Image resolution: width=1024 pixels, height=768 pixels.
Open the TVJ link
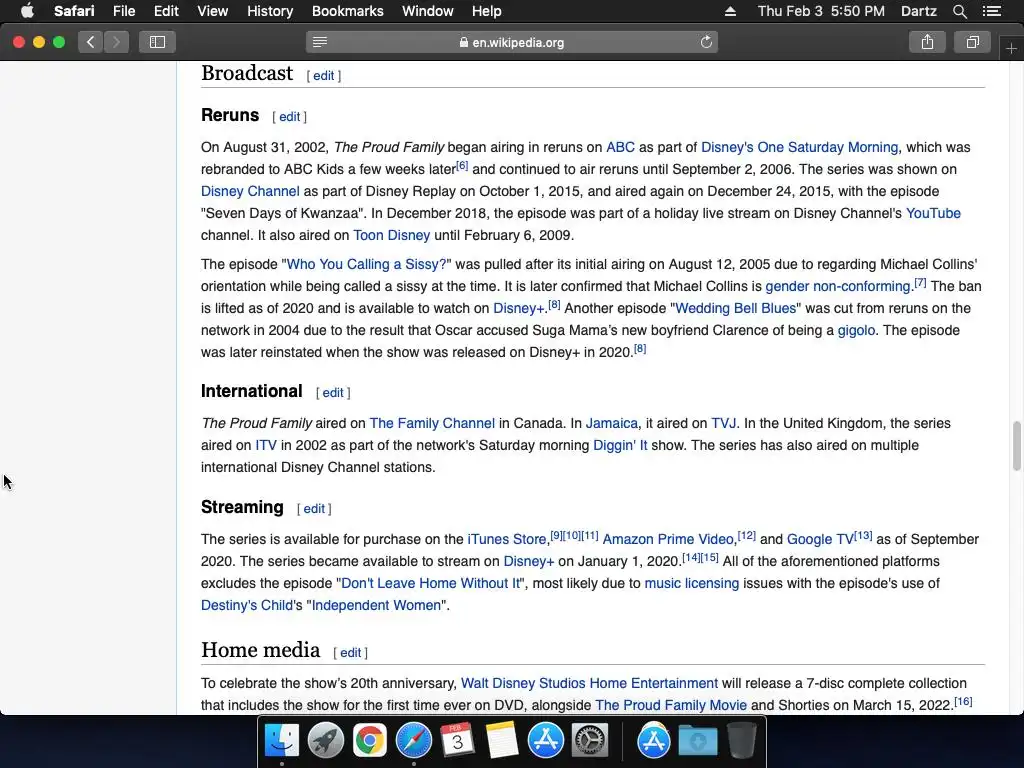724,424
